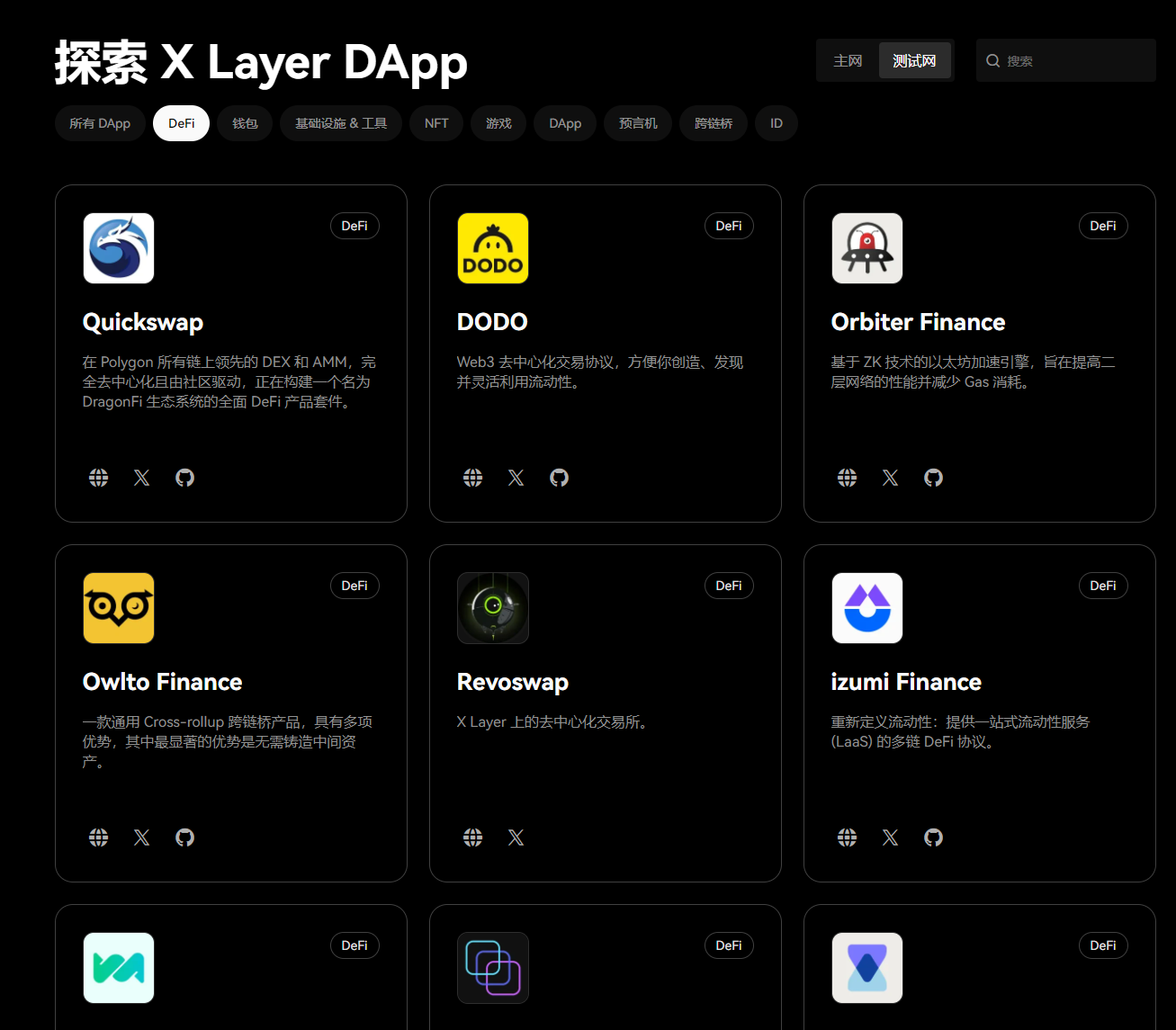Image resolution: width=1176 pixels, height=1030 pixels.
Task: Open Orbiter Finance website globe icon
Action: 848,478
